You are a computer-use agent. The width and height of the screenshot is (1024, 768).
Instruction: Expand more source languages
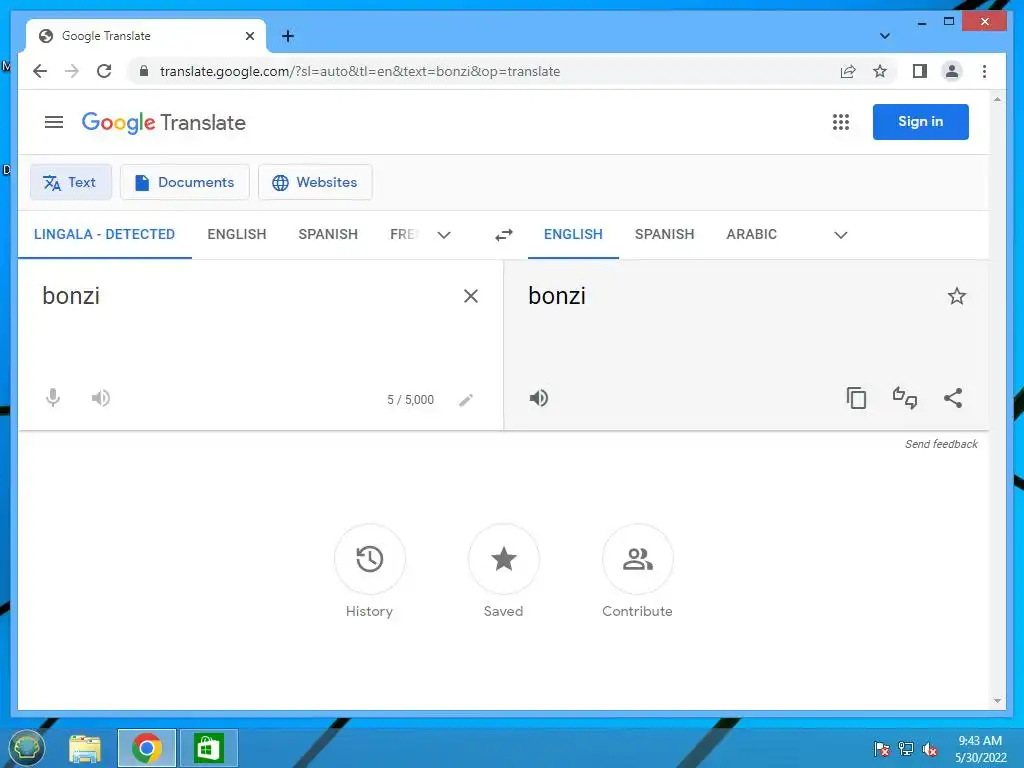click(444, 235)
